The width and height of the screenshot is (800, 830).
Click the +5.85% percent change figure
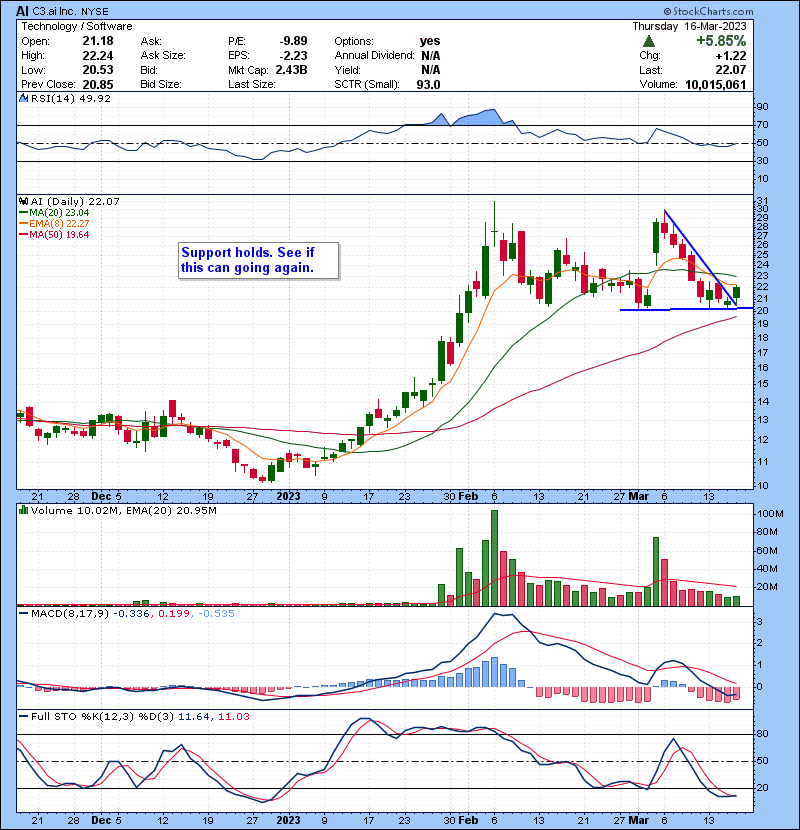[x=721, y=41]
